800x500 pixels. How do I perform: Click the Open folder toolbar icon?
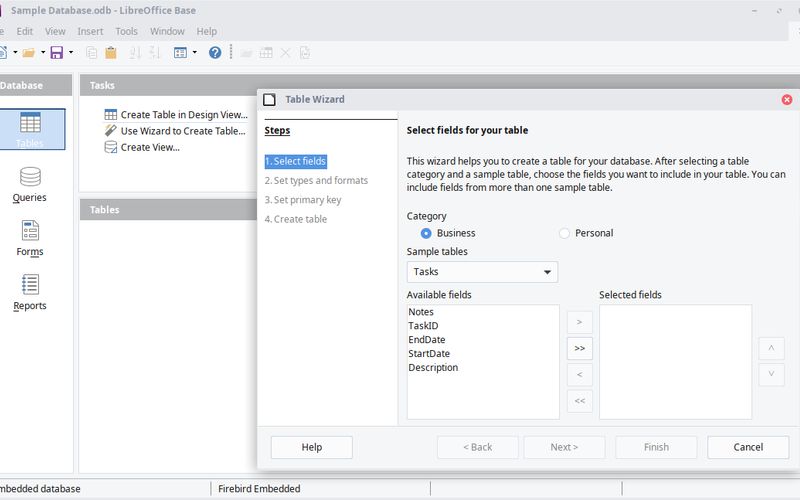[28, 52]
